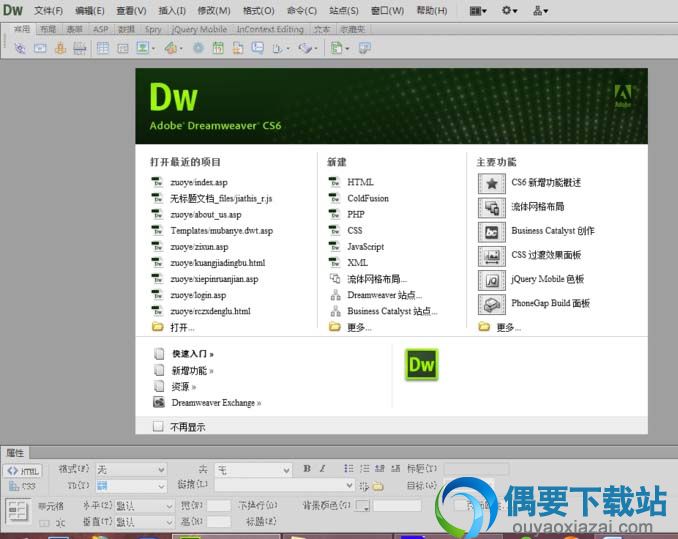The width and height of the screenshot is (678, 539).
Task: Click the merge cells icon in Properties
Action: (x=44, y=524)
